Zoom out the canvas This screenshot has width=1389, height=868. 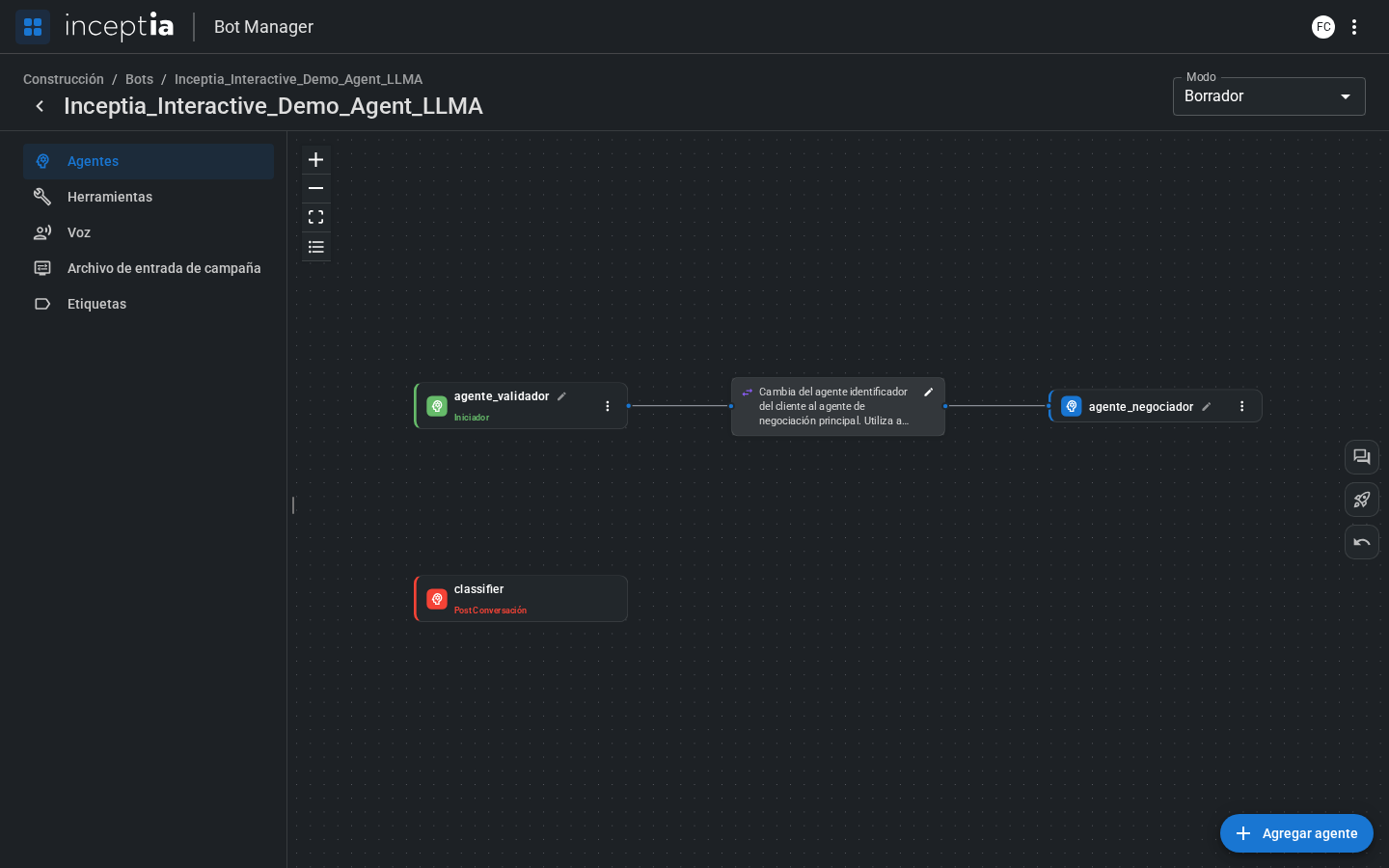315,189
